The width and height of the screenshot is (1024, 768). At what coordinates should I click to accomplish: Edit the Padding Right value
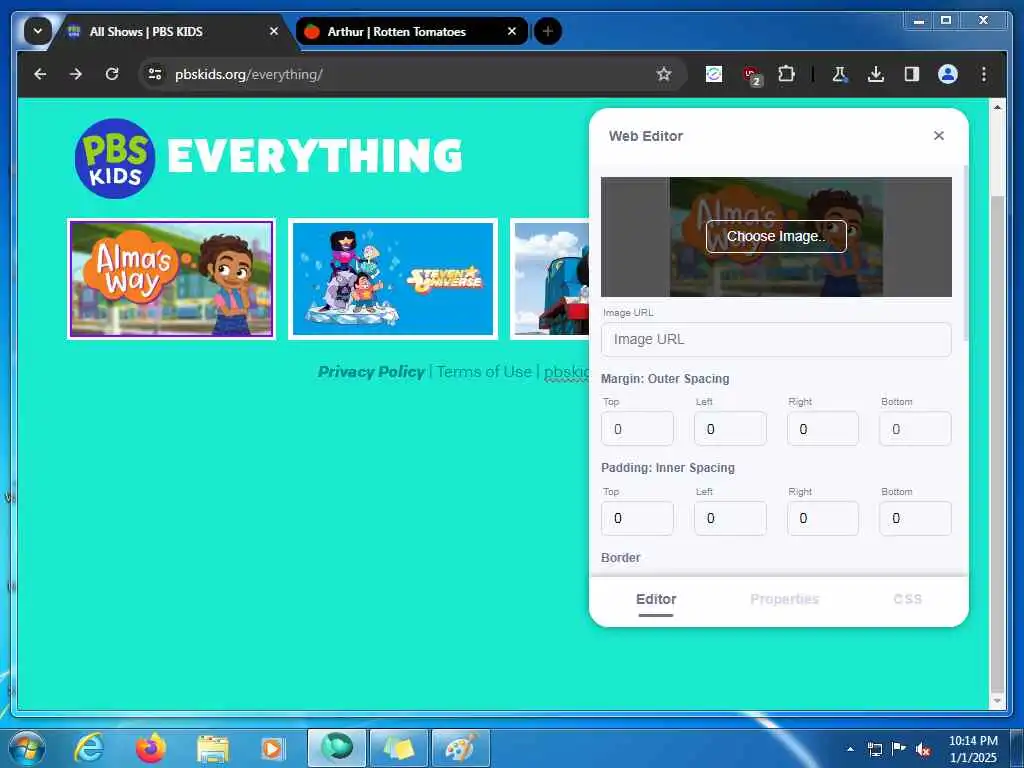point(823,519)
